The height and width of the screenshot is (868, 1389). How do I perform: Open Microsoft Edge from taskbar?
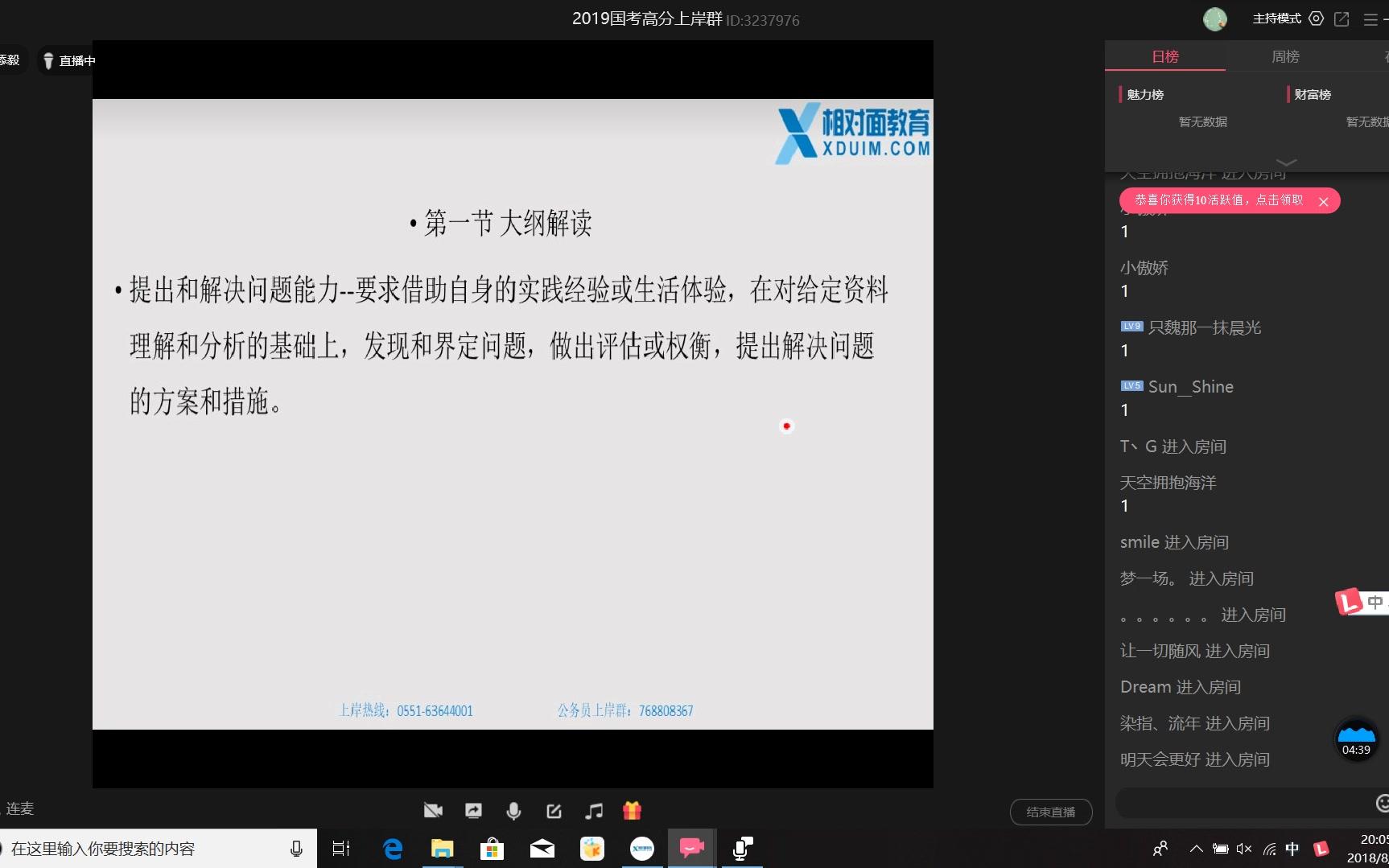pyautogui.click(x=393, y=849)
